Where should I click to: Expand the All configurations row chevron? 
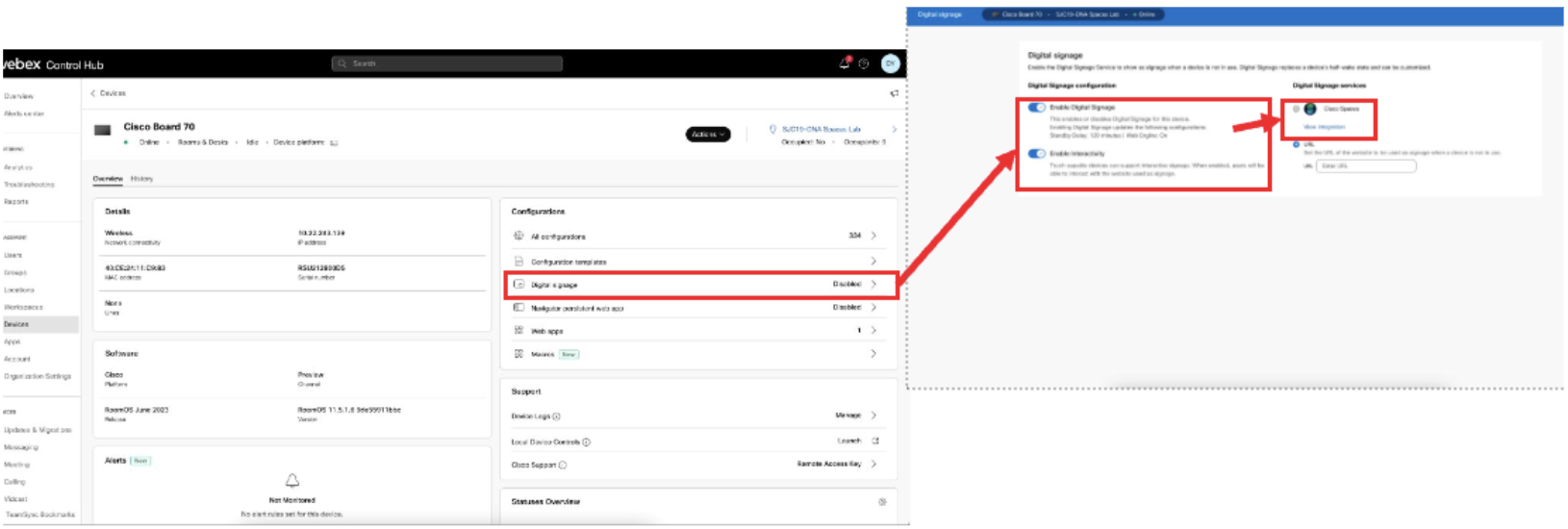coord(873,236)
